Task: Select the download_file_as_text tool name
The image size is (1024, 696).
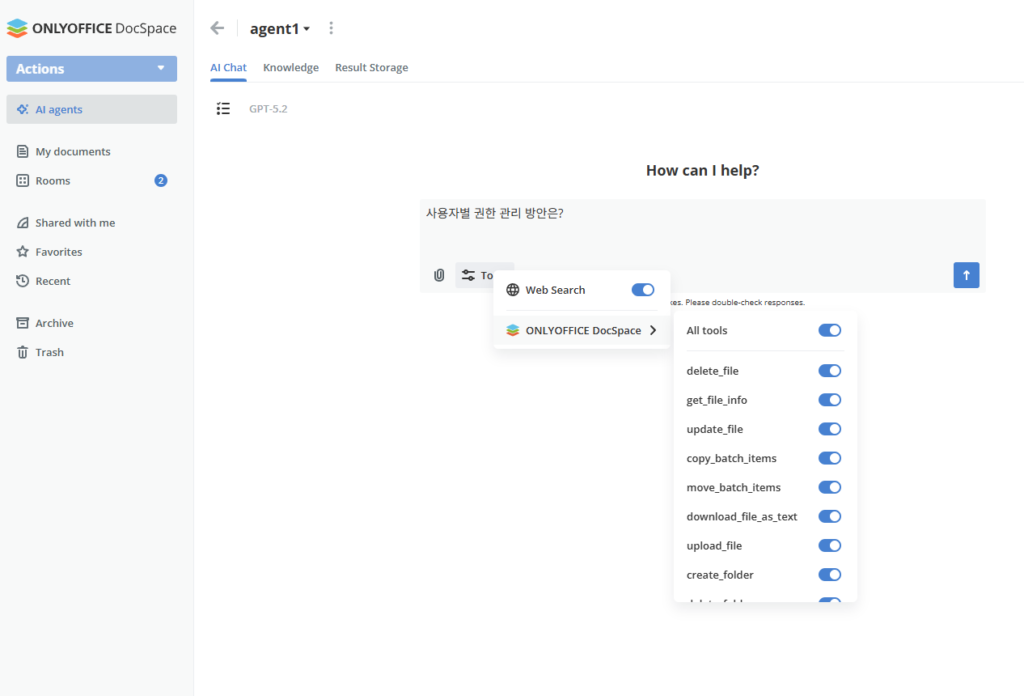Action: [x=742, y=516]
